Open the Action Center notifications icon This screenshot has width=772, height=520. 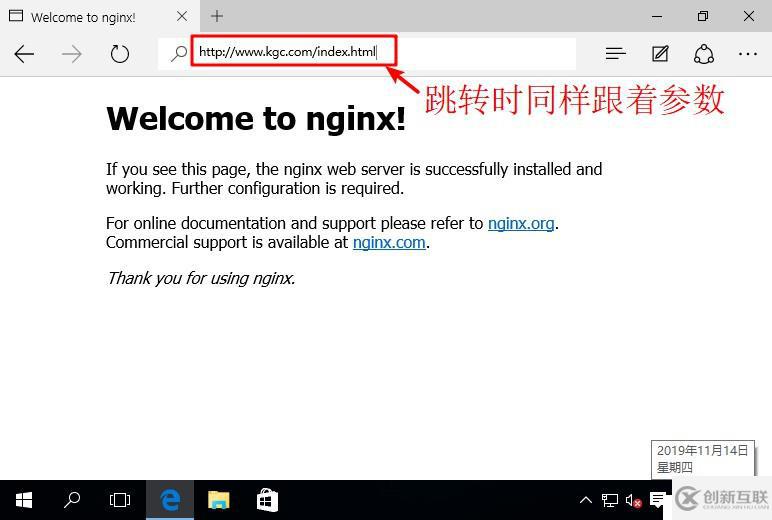[x=657, y=500]
